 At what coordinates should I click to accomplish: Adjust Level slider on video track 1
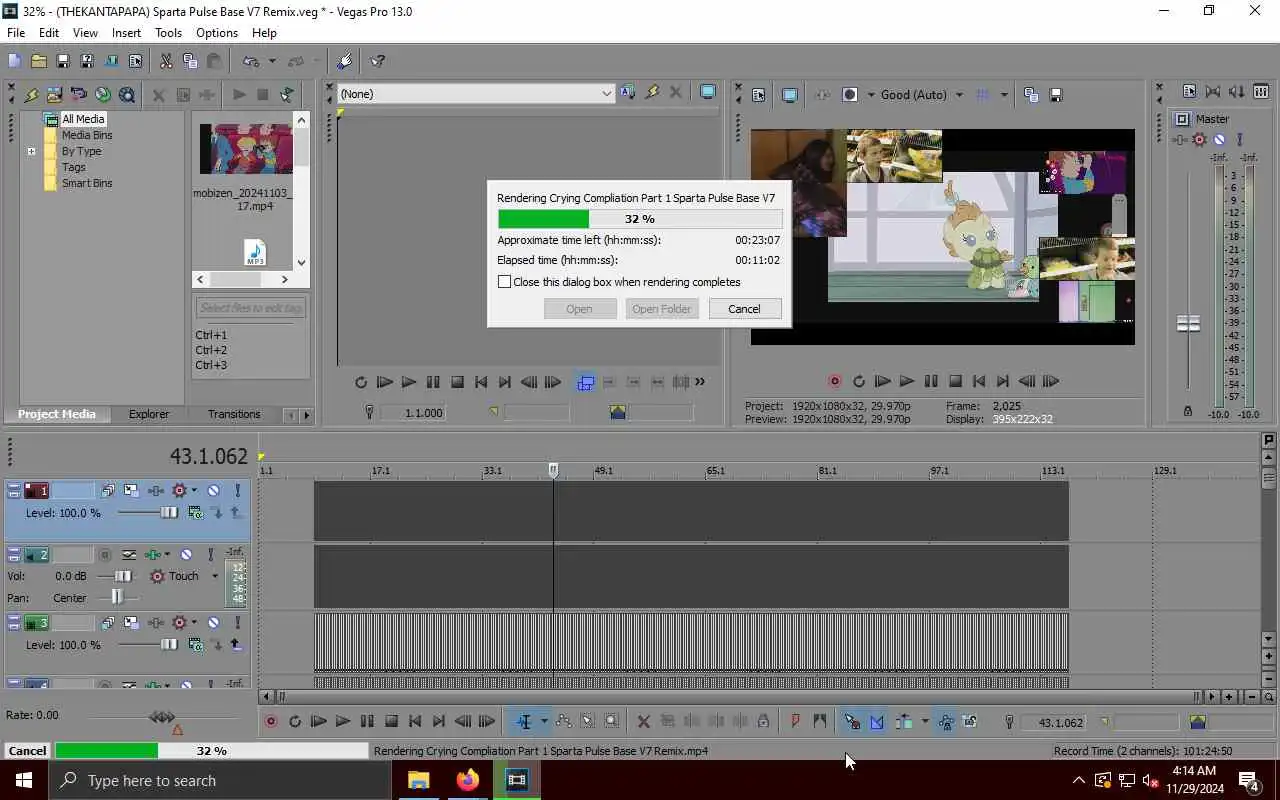tap(169, 513)
